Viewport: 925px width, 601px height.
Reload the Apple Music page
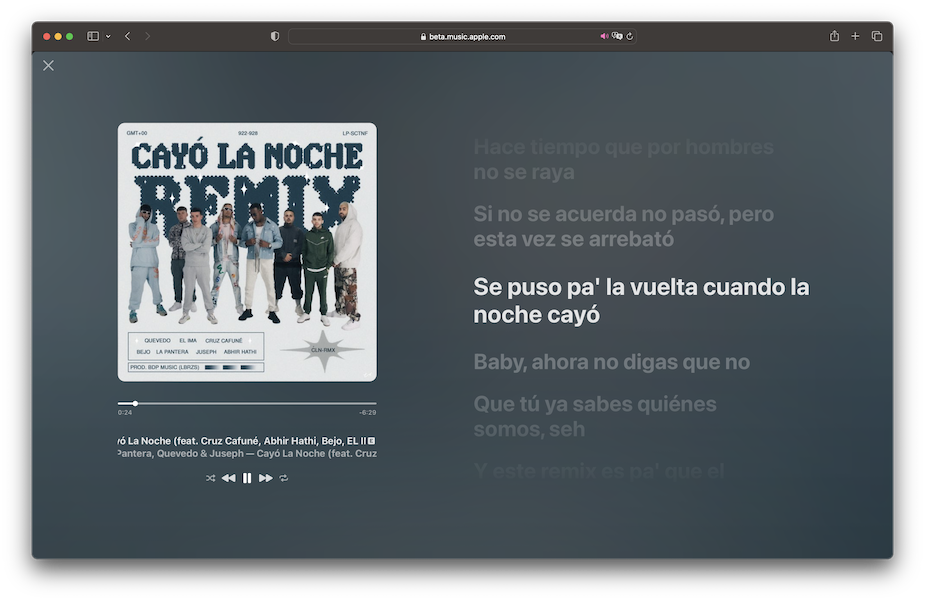click(x=629, y=37)
